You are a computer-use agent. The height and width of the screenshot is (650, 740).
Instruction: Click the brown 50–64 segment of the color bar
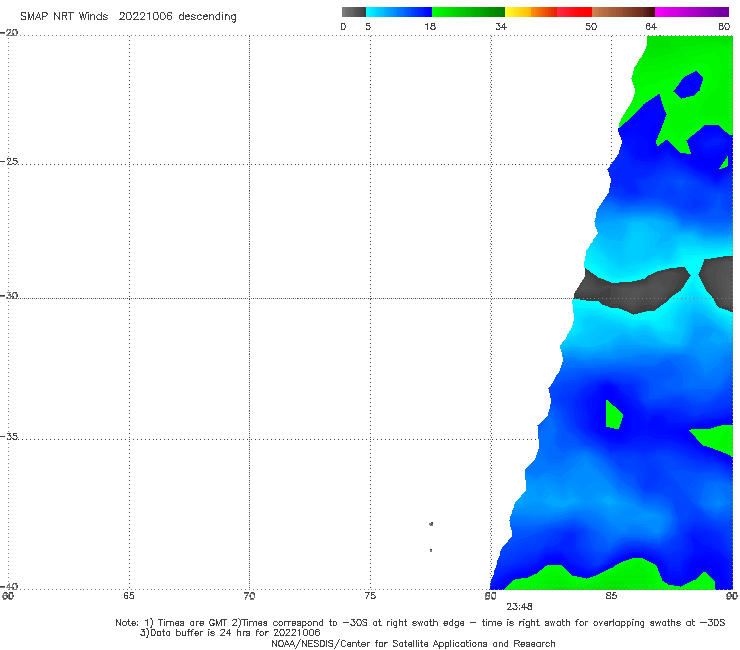coord(623,12)
